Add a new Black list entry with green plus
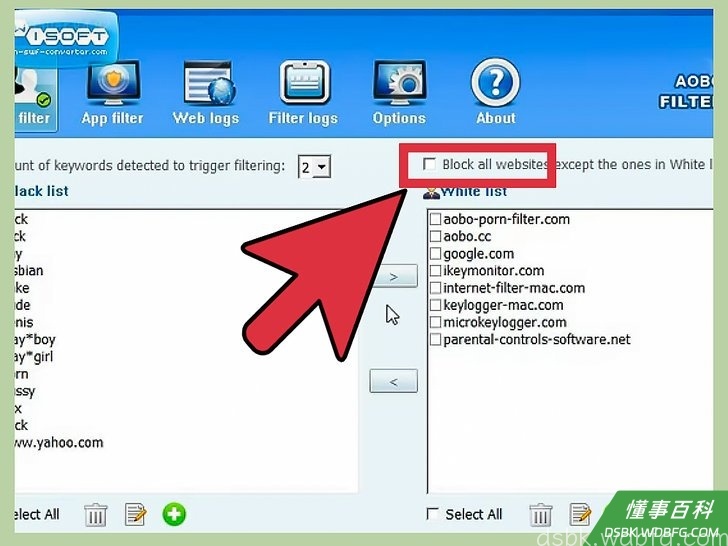728x546 pixels. coord(174,514)
